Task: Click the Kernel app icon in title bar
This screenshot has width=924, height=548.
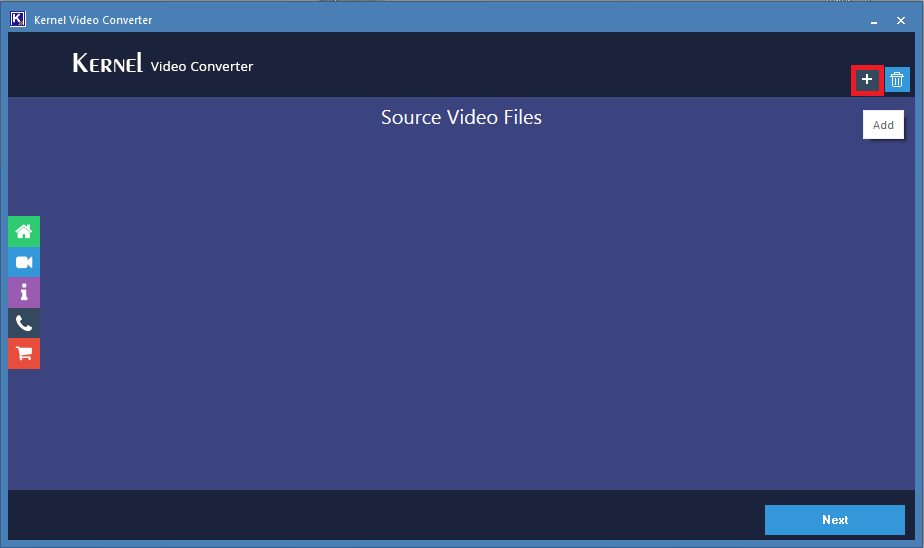Action: [x=18, y=19]
